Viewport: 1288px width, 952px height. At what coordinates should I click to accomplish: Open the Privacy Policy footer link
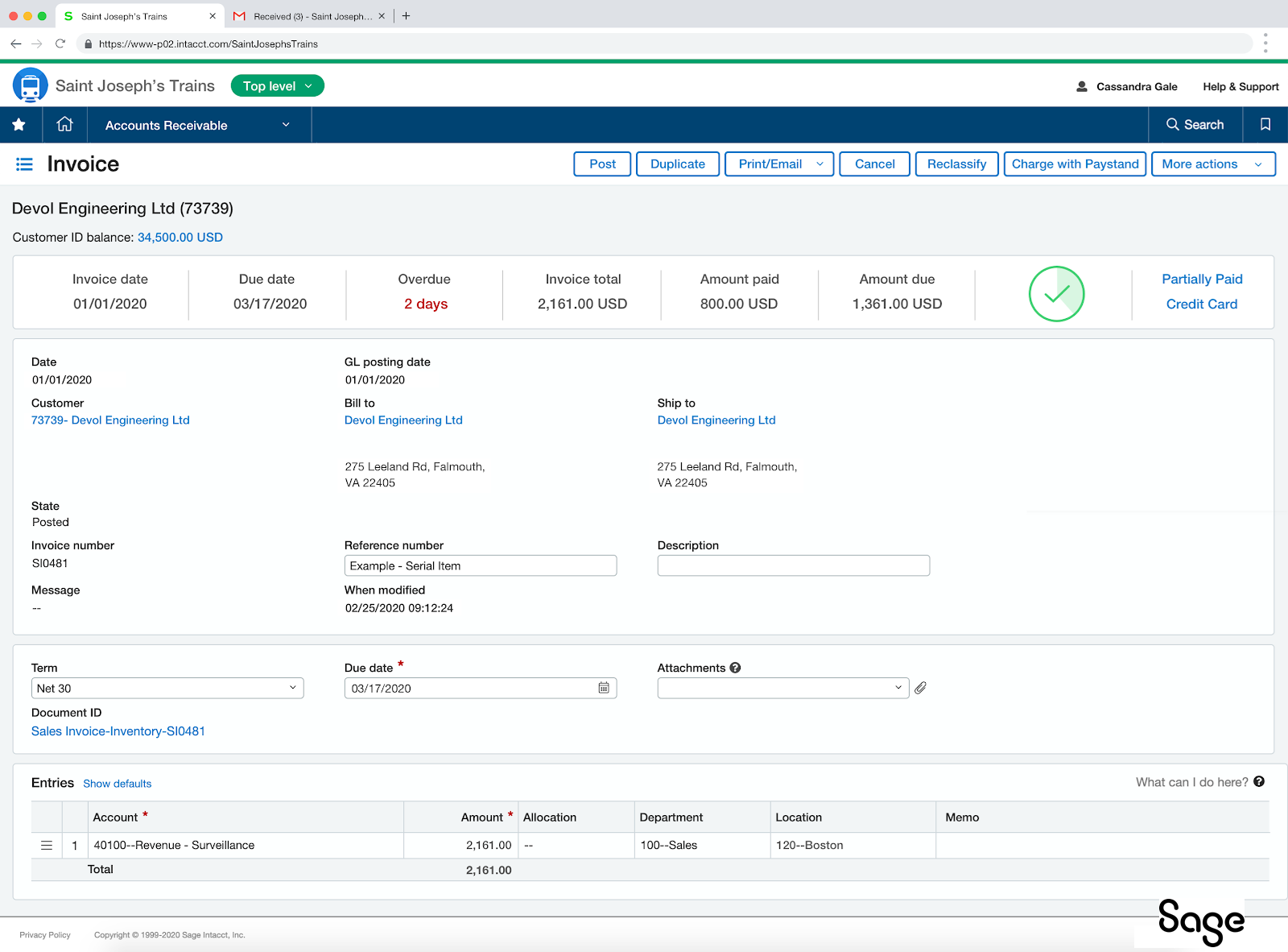point(45,935)
